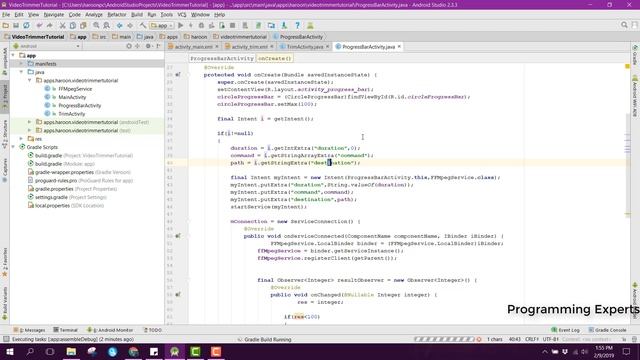The width and height of the screenshot is (640, 360).
Task: Select the haroon breadcrumb folder
Action: pyautogui.click(x=196, y=37)
